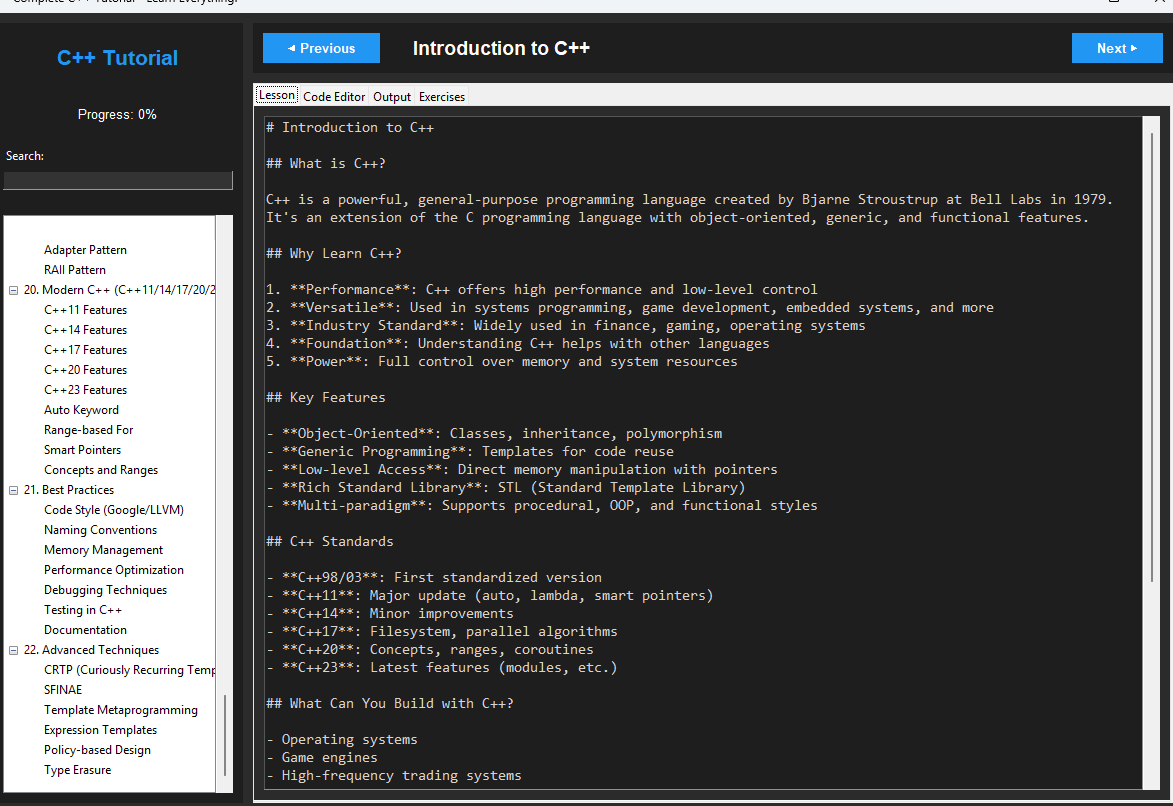Open the Debugging Techniques lesson
Image resolution: width=1173 pixels, height=806 pixels.
105,590
